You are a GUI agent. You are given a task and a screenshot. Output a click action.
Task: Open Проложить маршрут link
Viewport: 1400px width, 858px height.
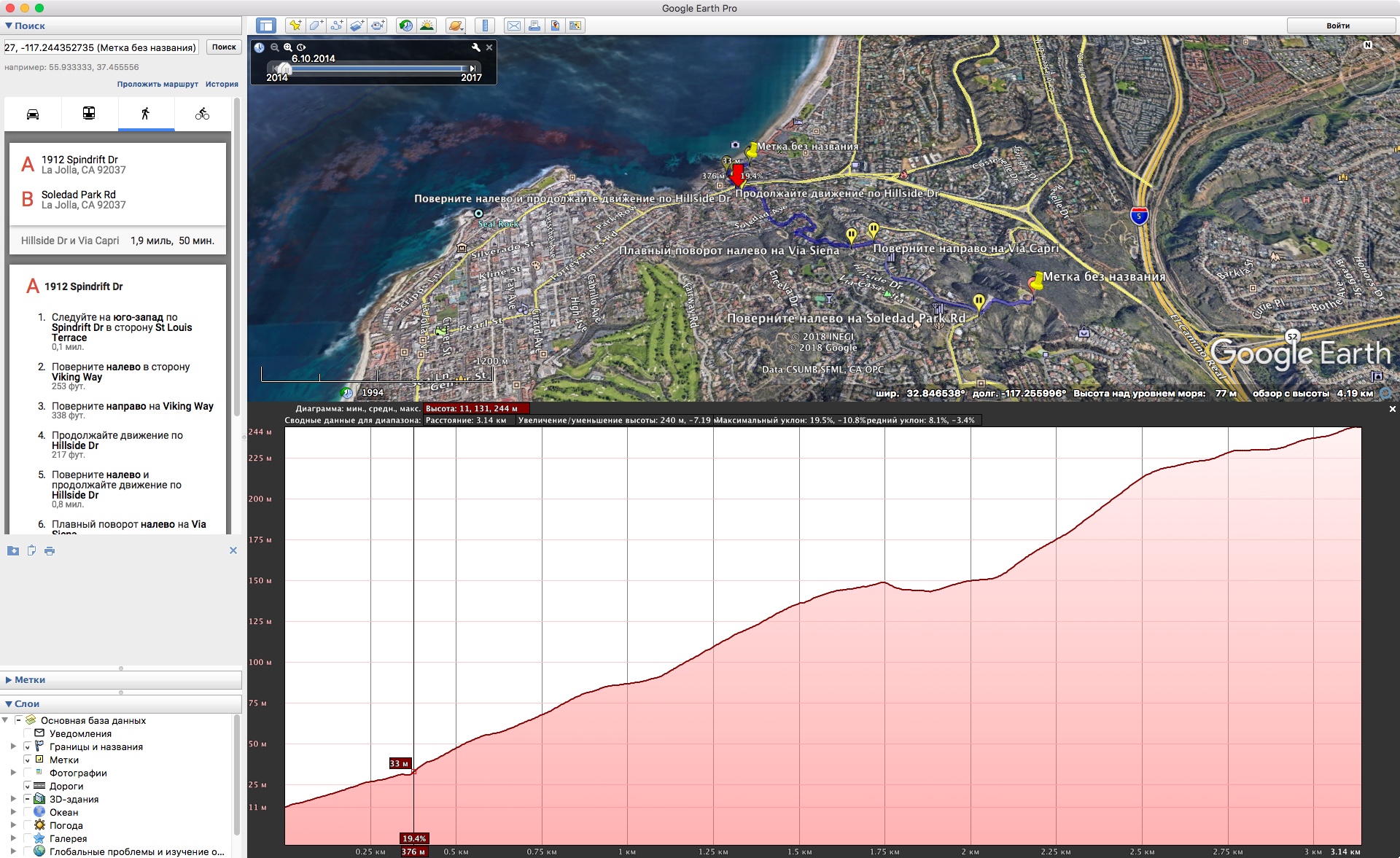[x=157, y=84]
